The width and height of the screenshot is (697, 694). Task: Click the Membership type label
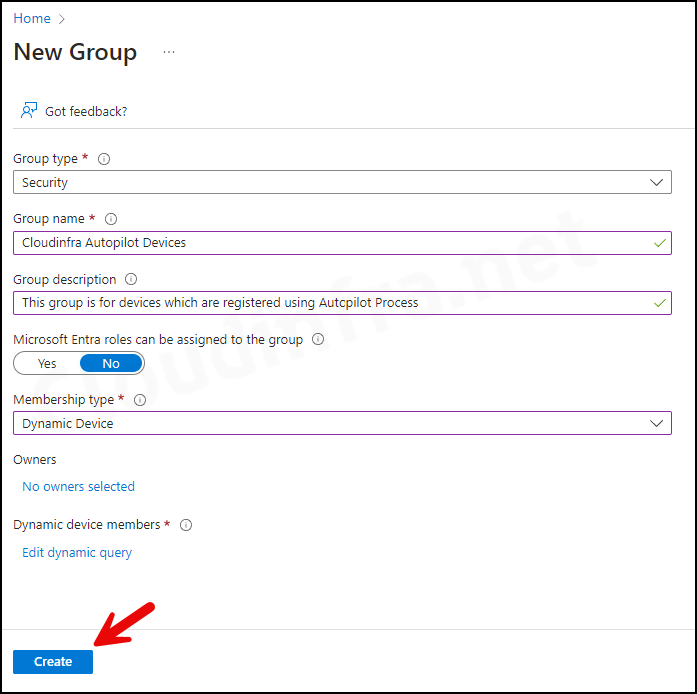[64, 400]
